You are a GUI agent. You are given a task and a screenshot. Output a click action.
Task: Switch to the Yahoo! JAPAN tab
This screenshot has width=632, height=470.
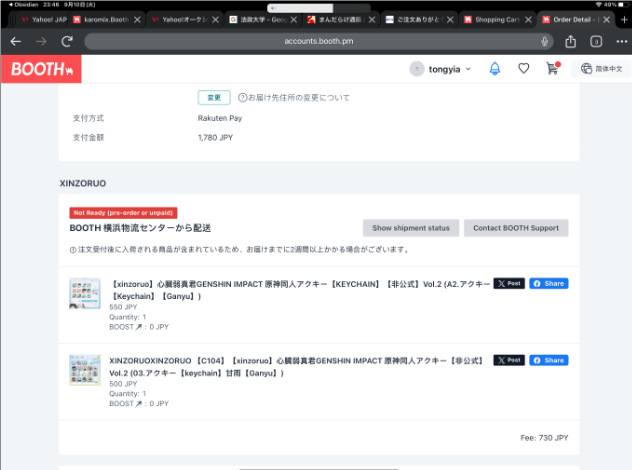(x=43, y=19)
